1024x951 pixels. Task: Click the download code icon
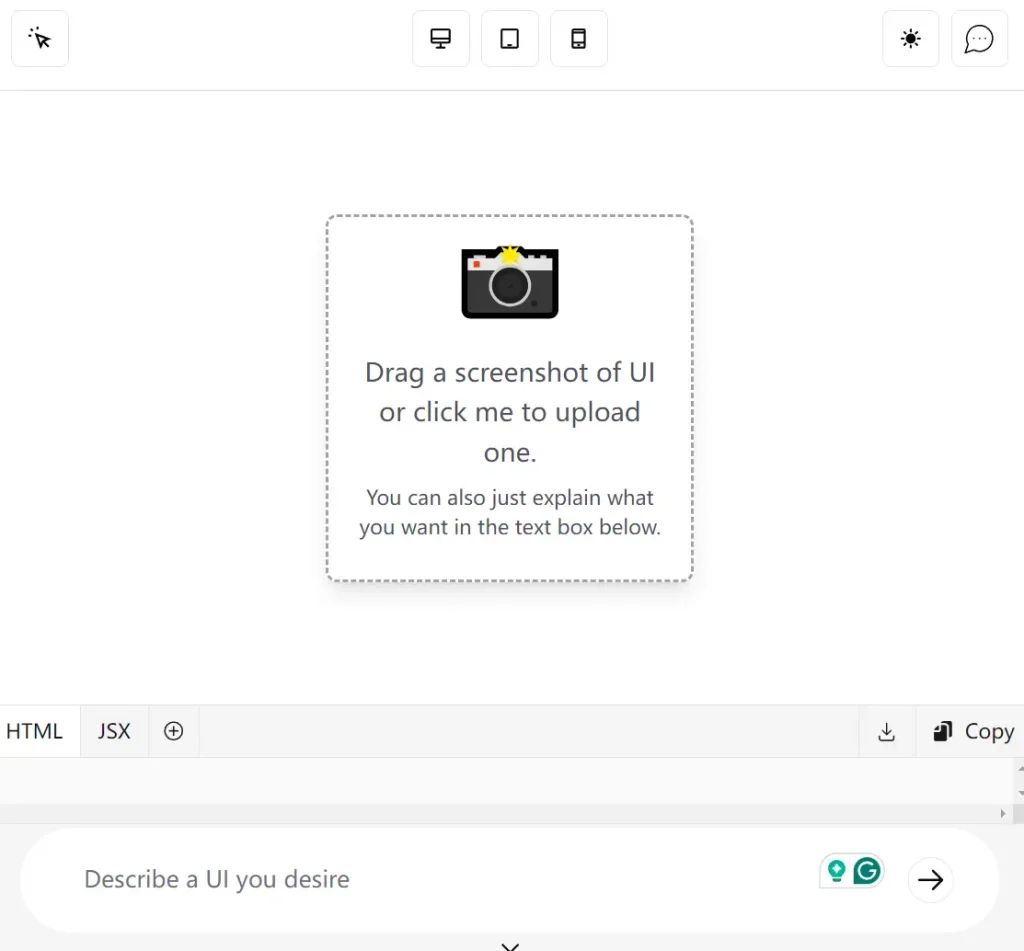[886, 731]
